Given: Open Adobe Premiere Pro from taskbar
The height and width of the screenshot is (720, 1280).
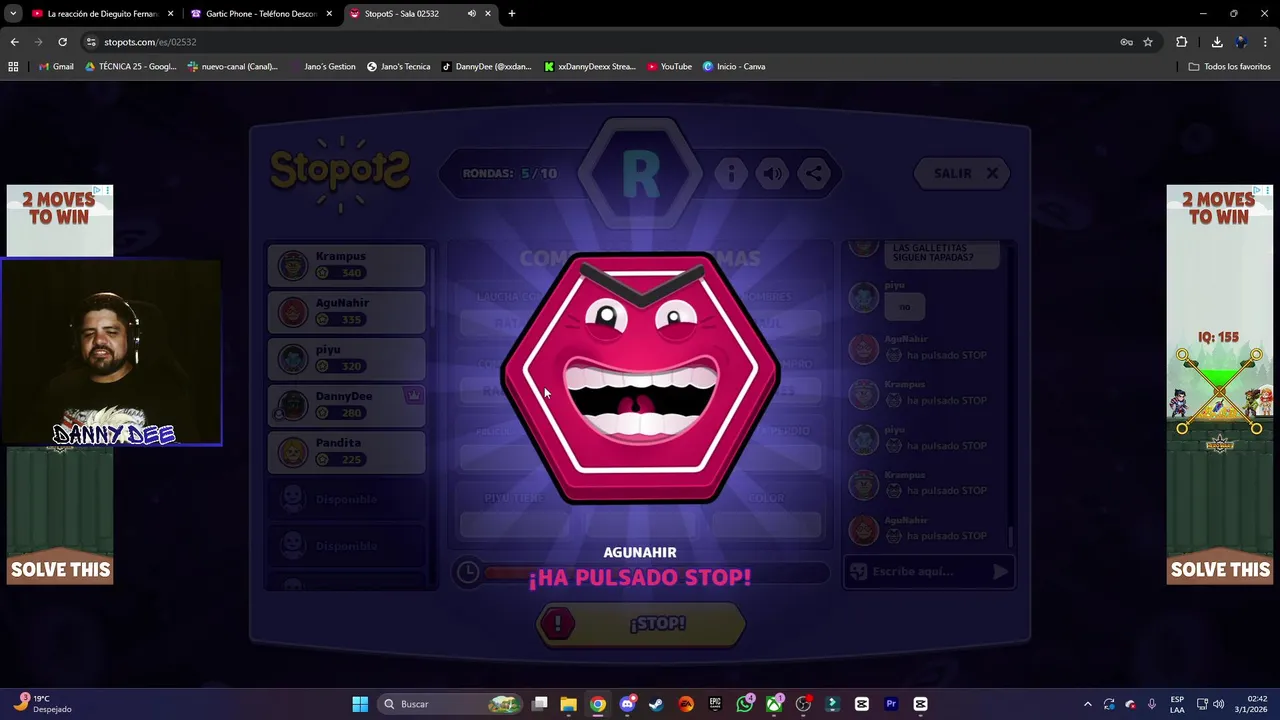Looking at the screenshot, I should [891, 704].
